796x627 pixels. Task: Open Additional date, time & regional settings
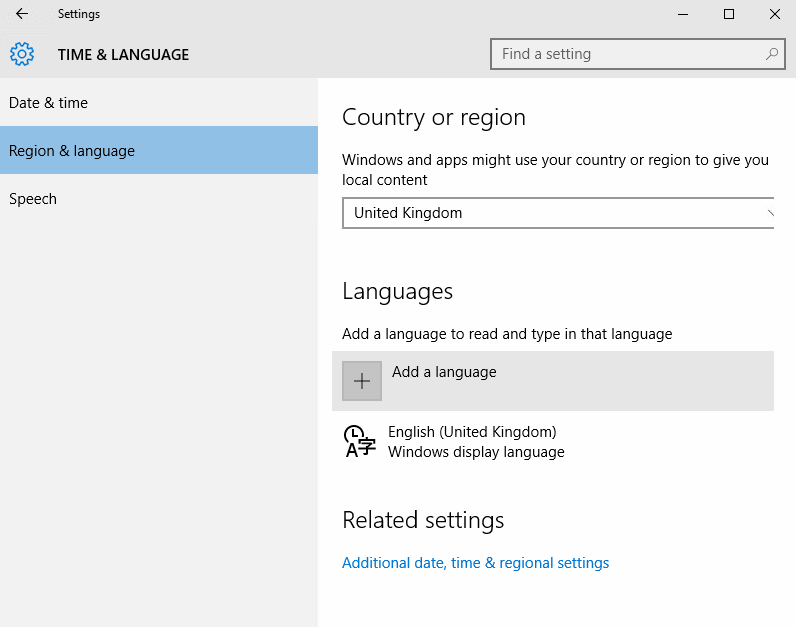(x=476, y=563)
